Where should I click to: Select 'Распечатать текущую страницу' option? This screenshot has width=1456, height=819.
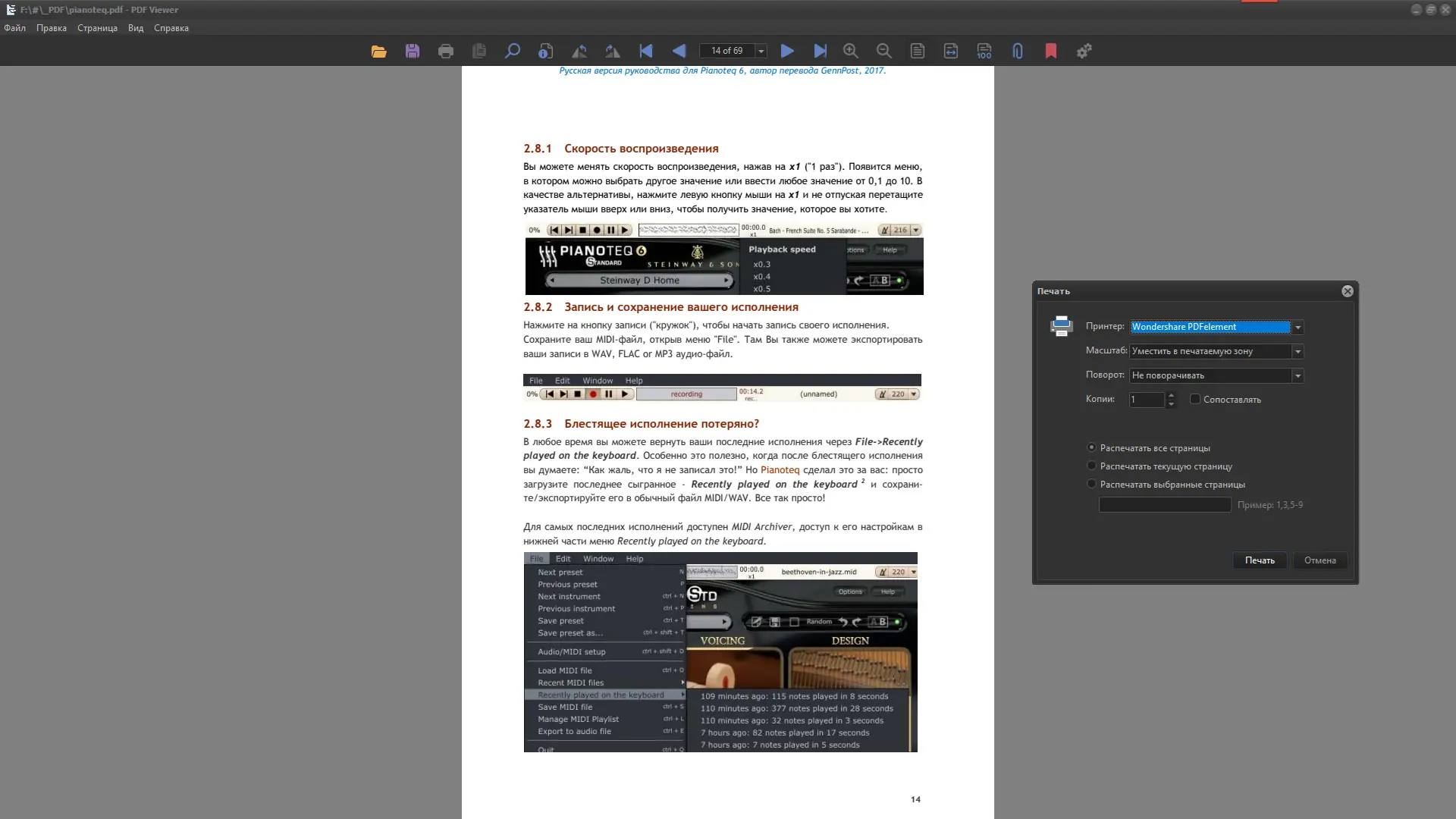tap(1092, 466)
